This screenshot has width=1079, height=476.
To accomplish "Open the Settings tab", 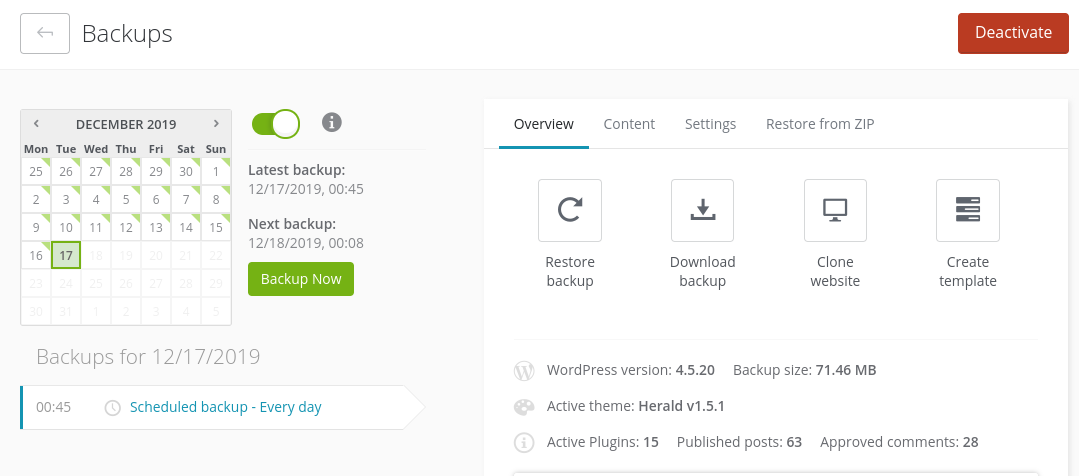I will tap(710, 124).
